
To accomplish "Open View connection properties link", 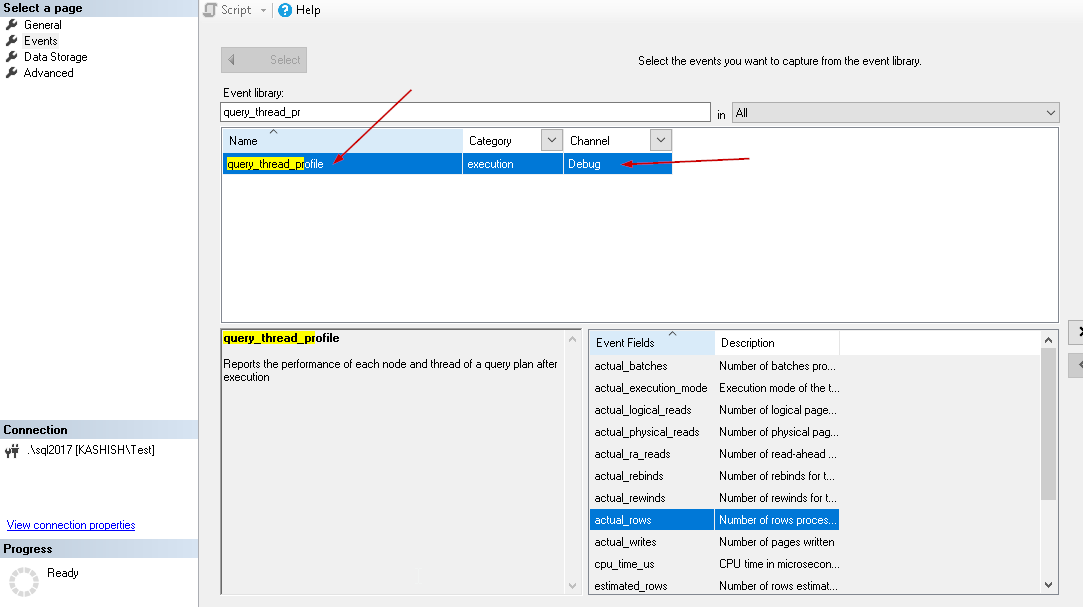I will coord(71,525).
